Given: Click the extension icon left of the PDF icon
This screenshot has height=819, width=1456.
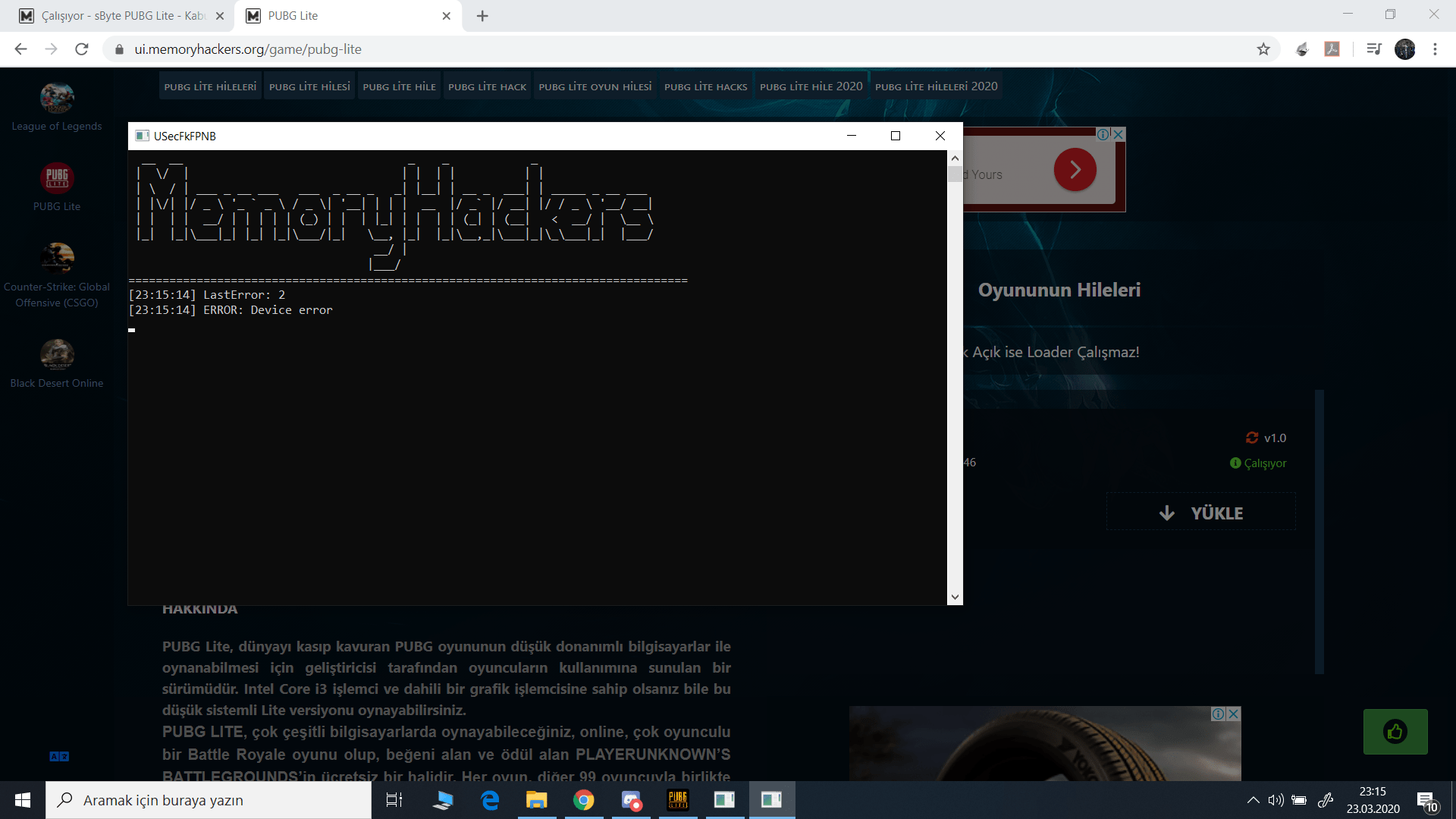Looking at the screenshot, I should 1302,49.
